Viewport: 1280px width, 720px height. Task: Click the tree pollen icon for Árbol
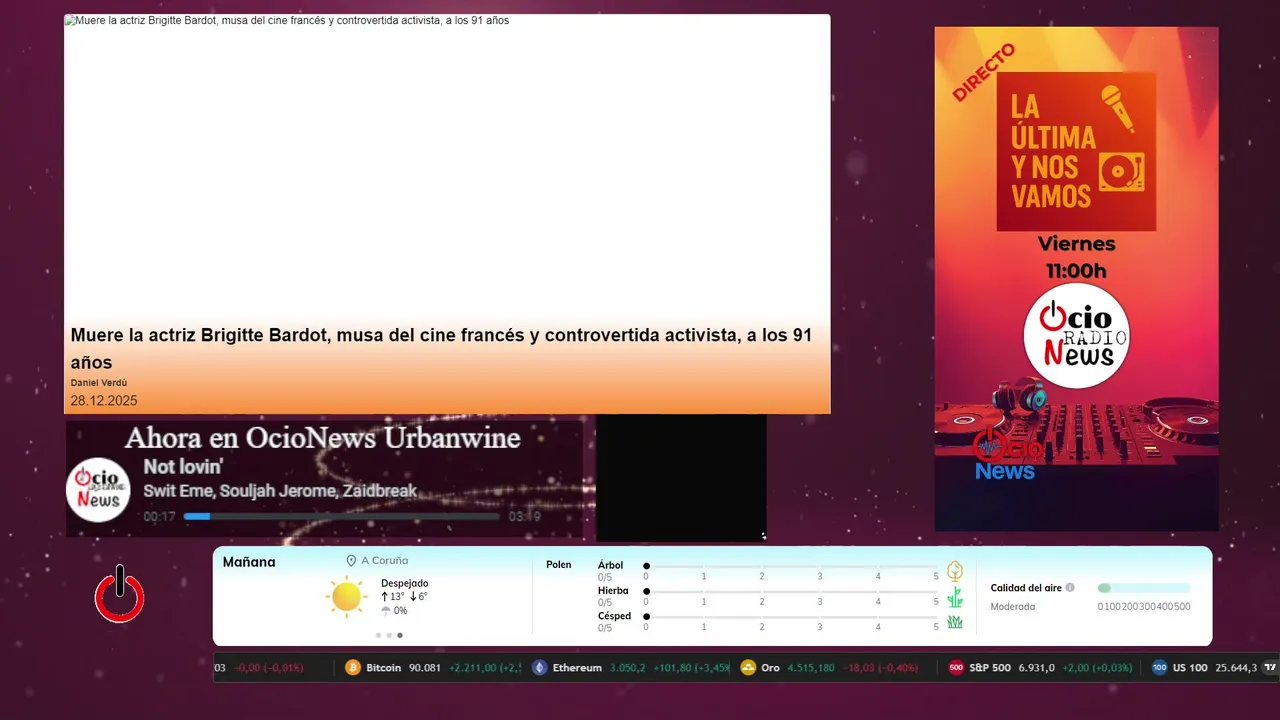click(955, 571)
